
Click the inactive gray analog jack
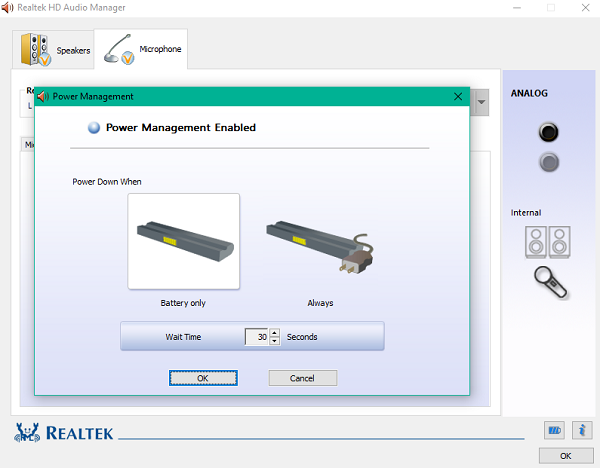pos(547,161)
